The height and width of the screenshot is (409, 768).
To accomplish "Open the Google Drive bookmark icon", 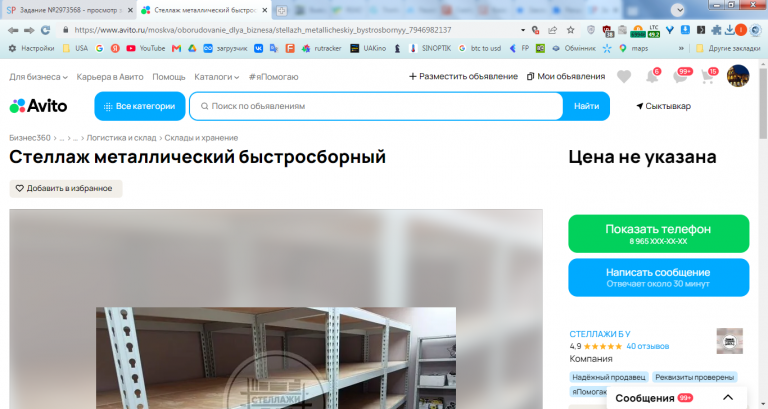I will (192, 48).
